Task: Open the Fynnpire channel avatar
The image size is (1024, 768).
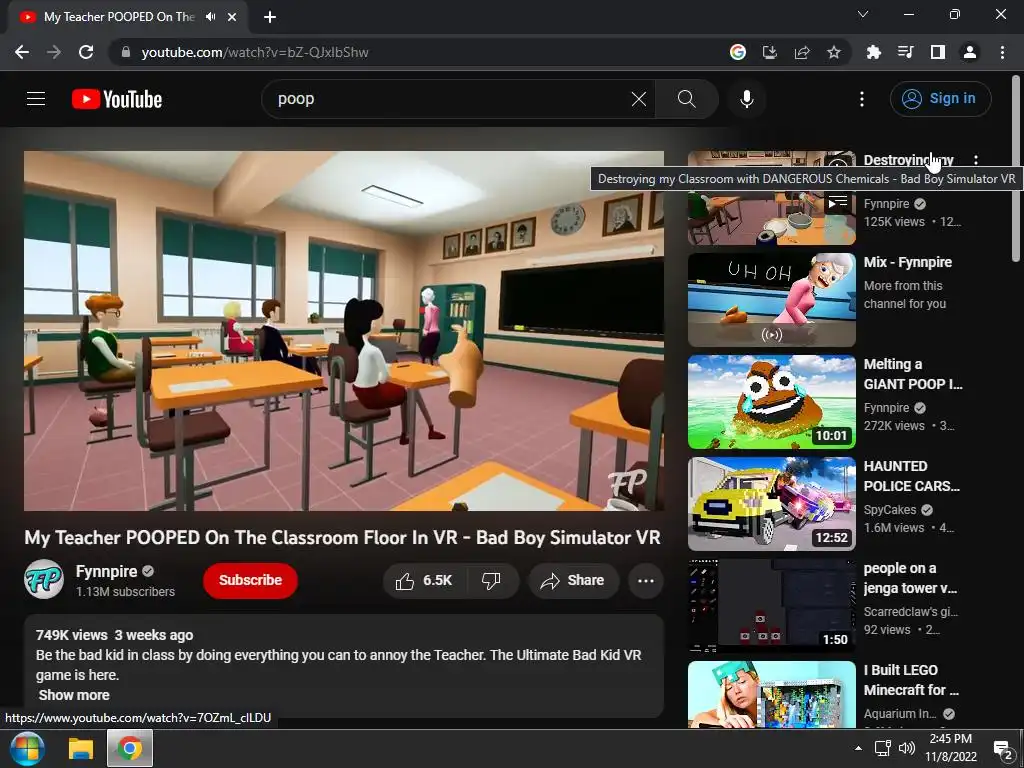Action: coord(44,579)
